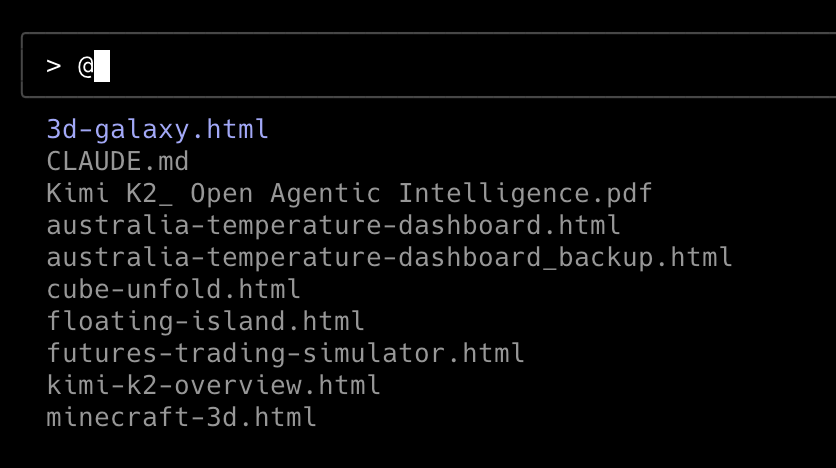Select australia-temperature-dashboard.html

(x=333, y=225)
